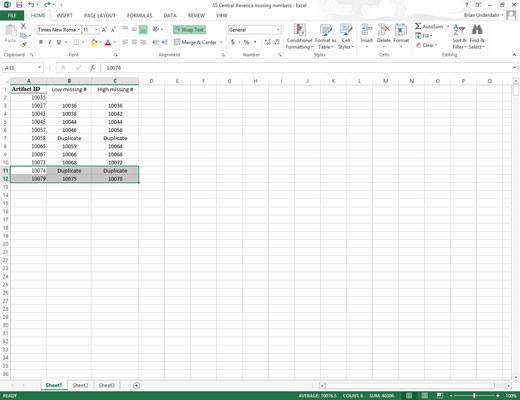Click into the formula bar showing 10074
The height and width of the screenshot is (400, 520).
point(308,68)
